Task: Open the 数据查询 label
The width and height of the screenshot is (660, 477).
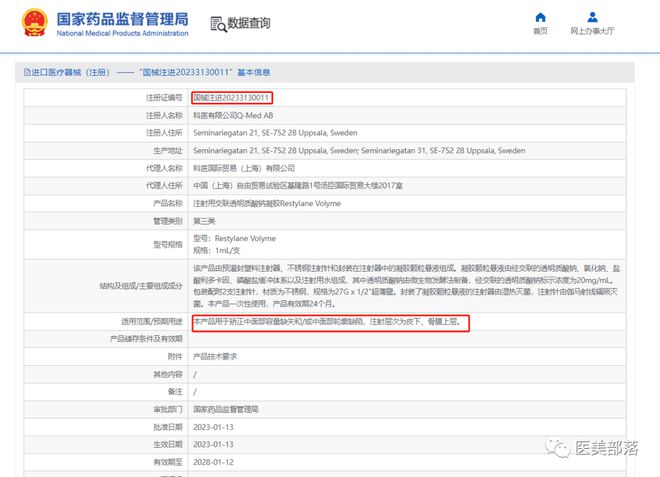Action: [x=249, y=23]
